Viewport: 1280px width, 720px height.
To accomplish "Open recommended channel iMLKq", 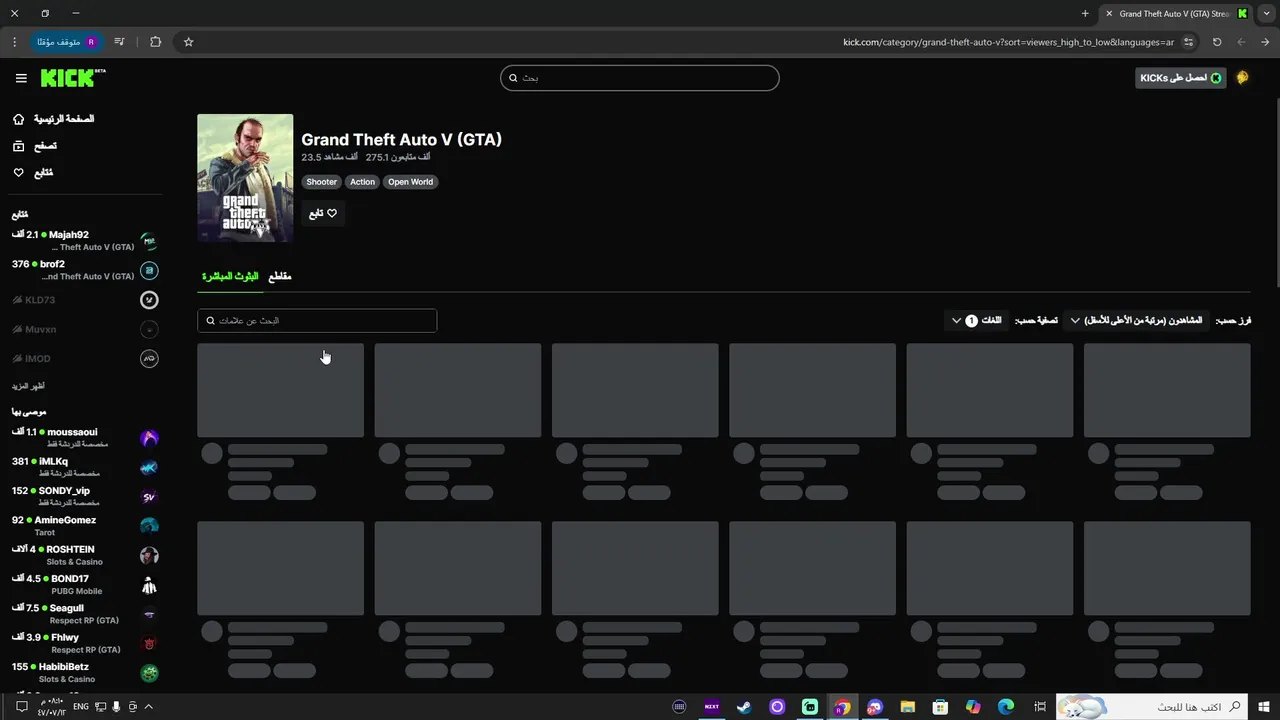I will click(85, 467).
